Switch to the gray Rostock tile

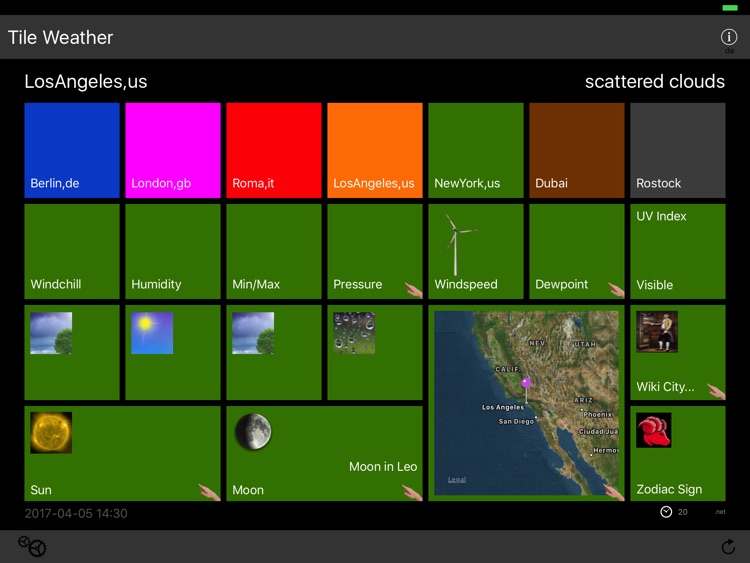678,150
